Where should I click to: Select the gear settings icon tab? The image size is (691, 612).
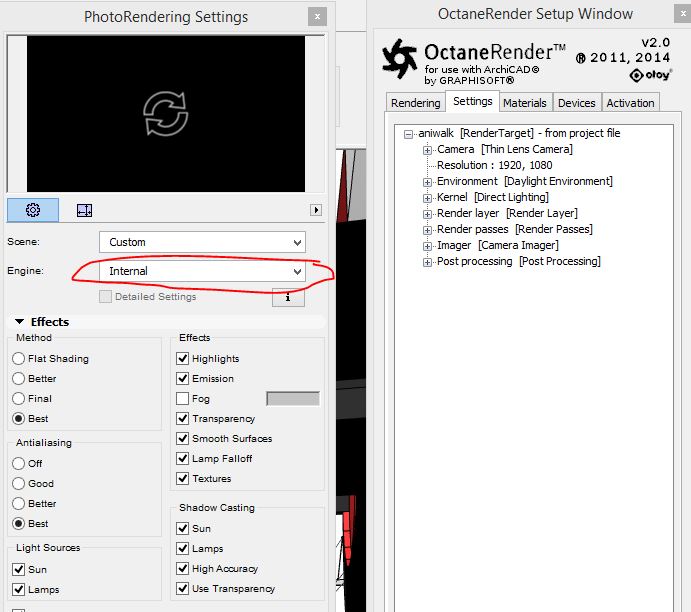coord(33,210)
